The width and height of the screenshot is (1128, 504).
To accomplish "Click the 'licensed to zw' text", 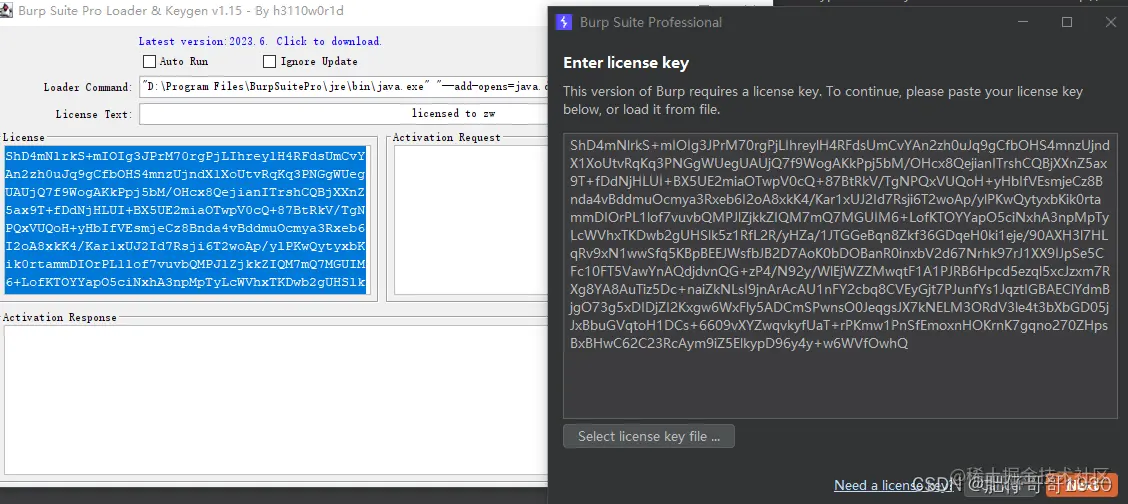I will coord(453,114).
